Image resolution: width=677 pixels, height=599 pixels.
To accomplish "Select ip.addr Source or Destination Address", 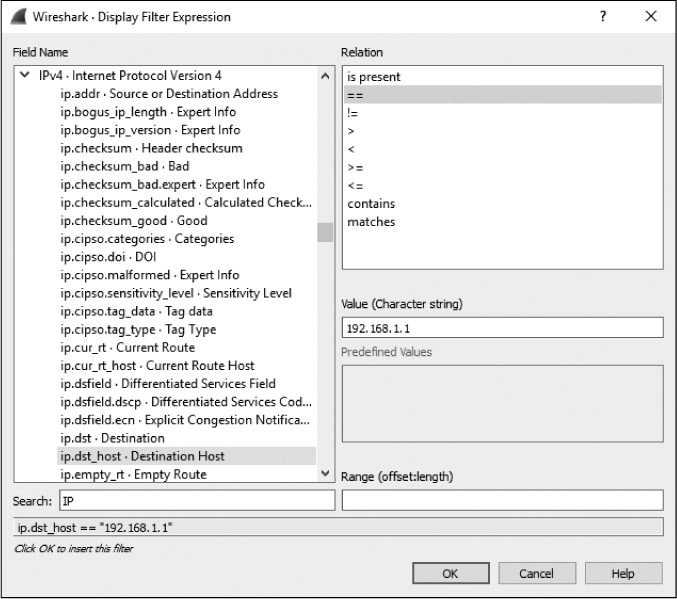I will coord(169,94).
